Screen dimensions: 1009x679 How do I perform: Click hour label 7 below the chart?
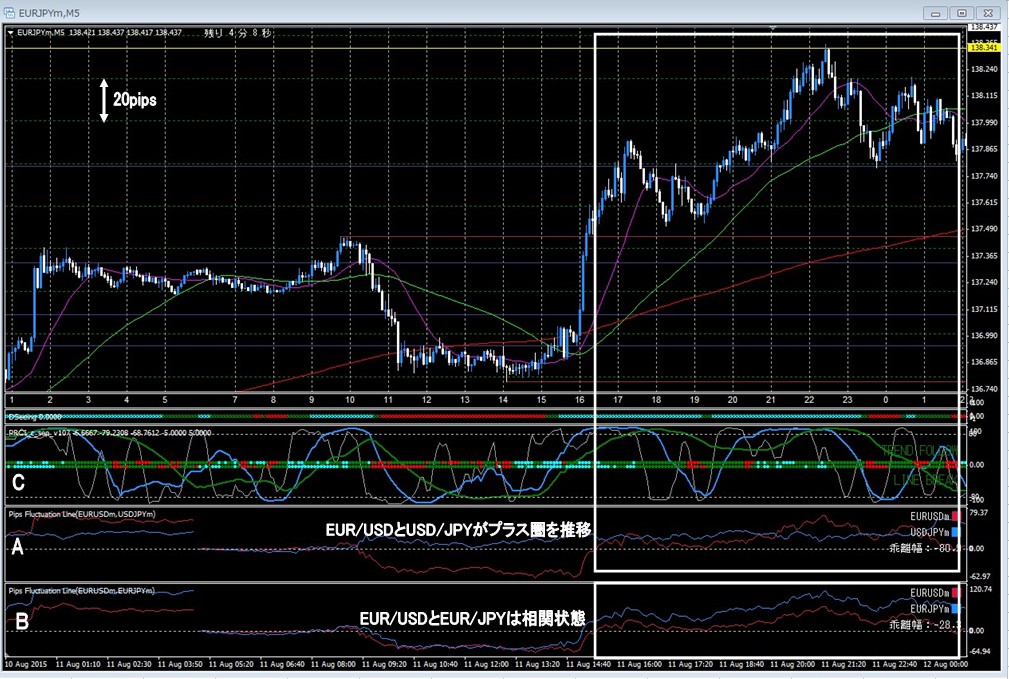pos(235,400)
